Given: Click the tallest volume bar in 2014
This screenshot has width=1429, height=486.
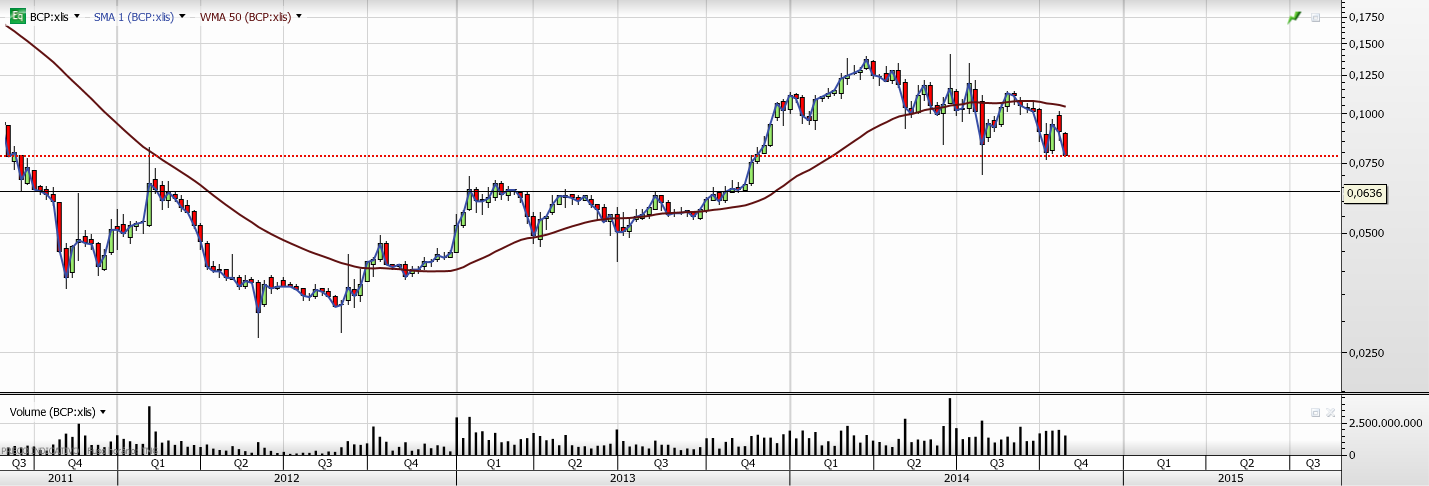Looking at the screenshot, I should [949, 426].
